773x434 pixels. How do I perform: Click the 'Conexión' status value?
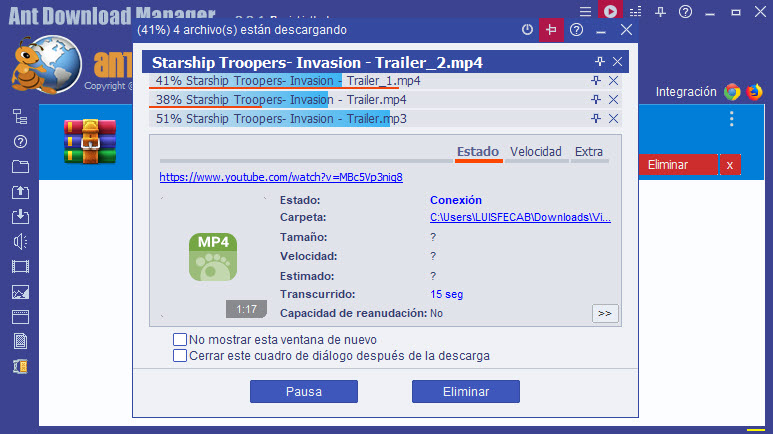pos(456,200)
